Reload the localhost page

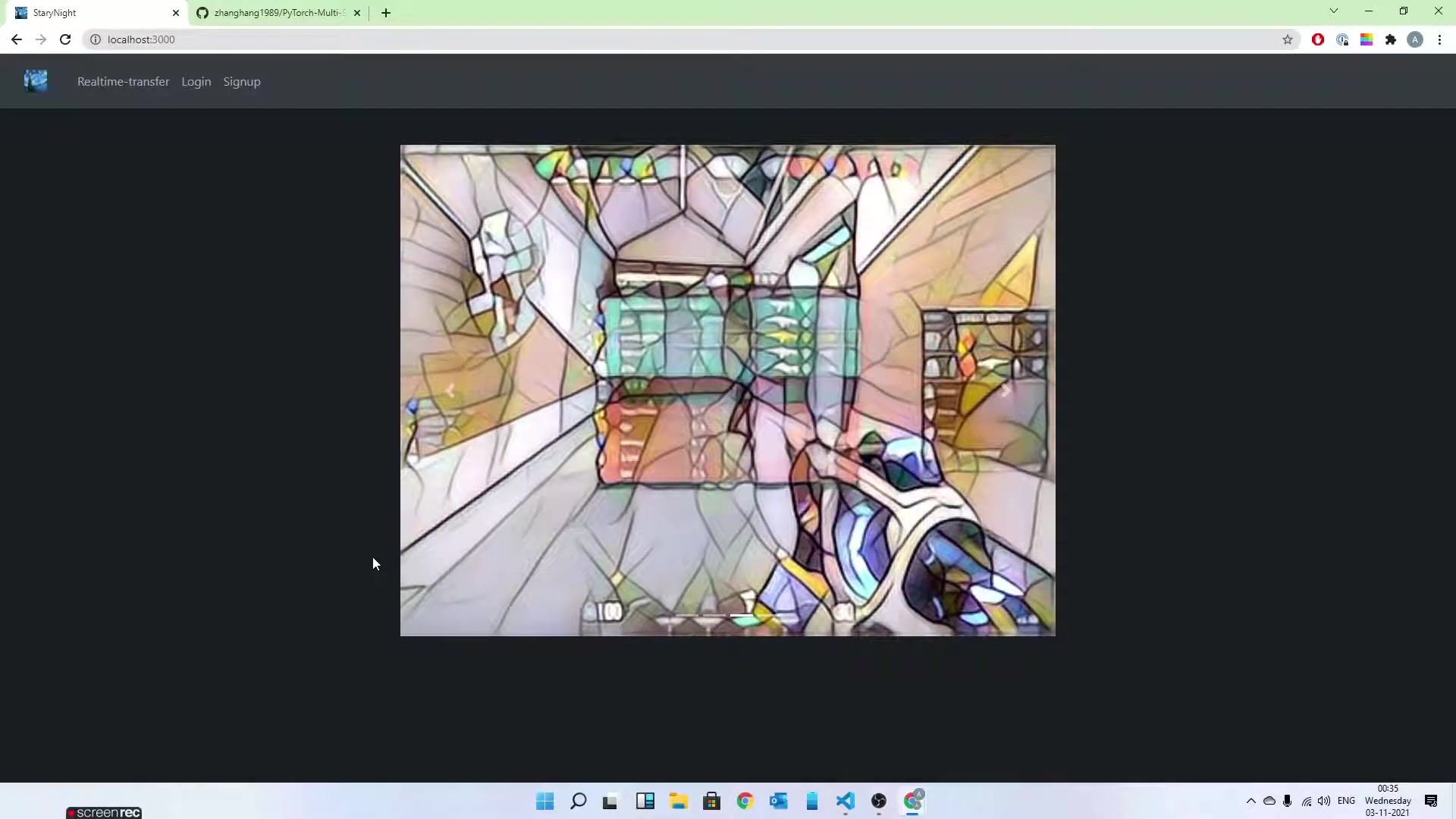65,39
